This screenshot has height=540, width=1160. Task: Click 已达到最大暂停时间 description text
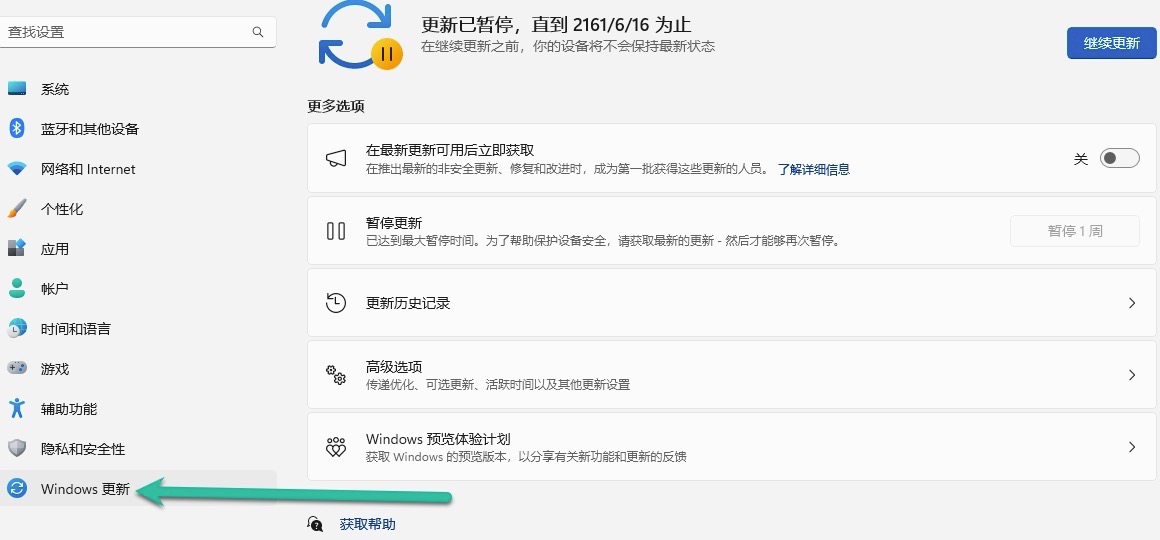tap(603, 241)
